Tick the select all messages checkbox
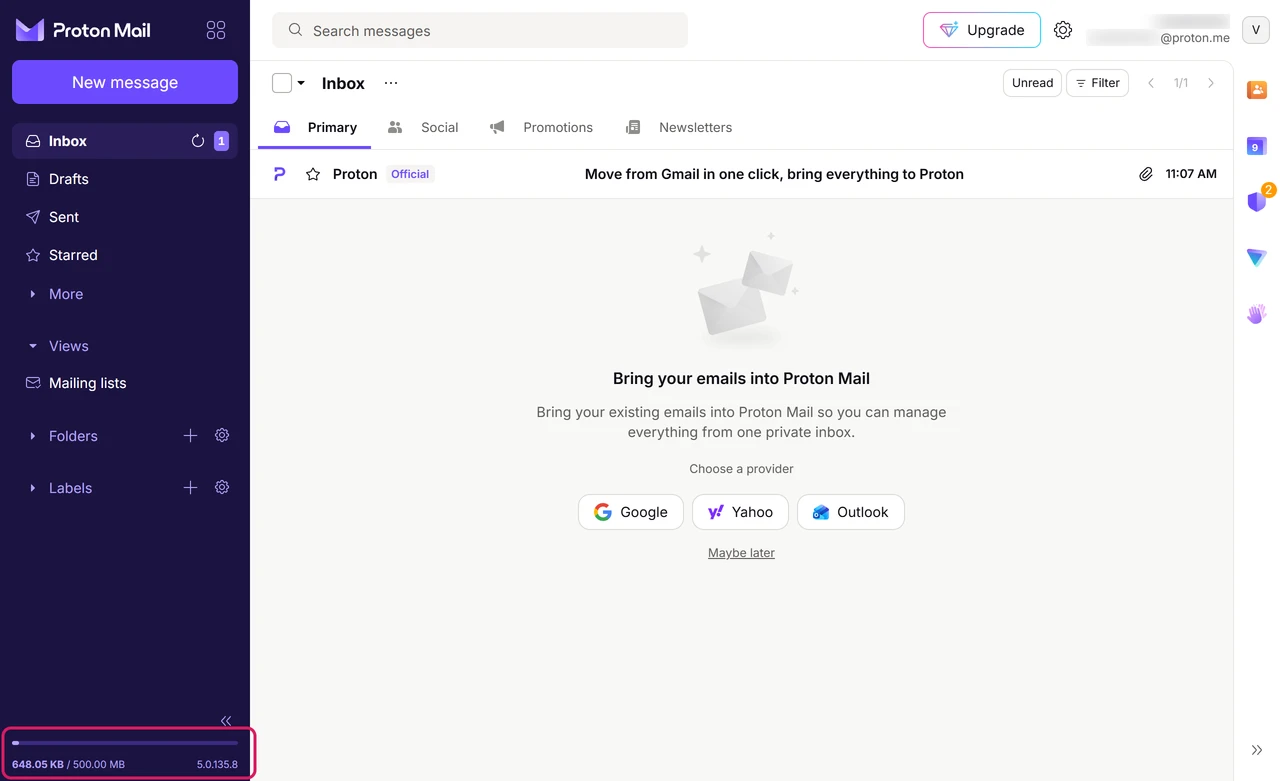The width and height of the screenshot is (1280, 781). (282, 83)
